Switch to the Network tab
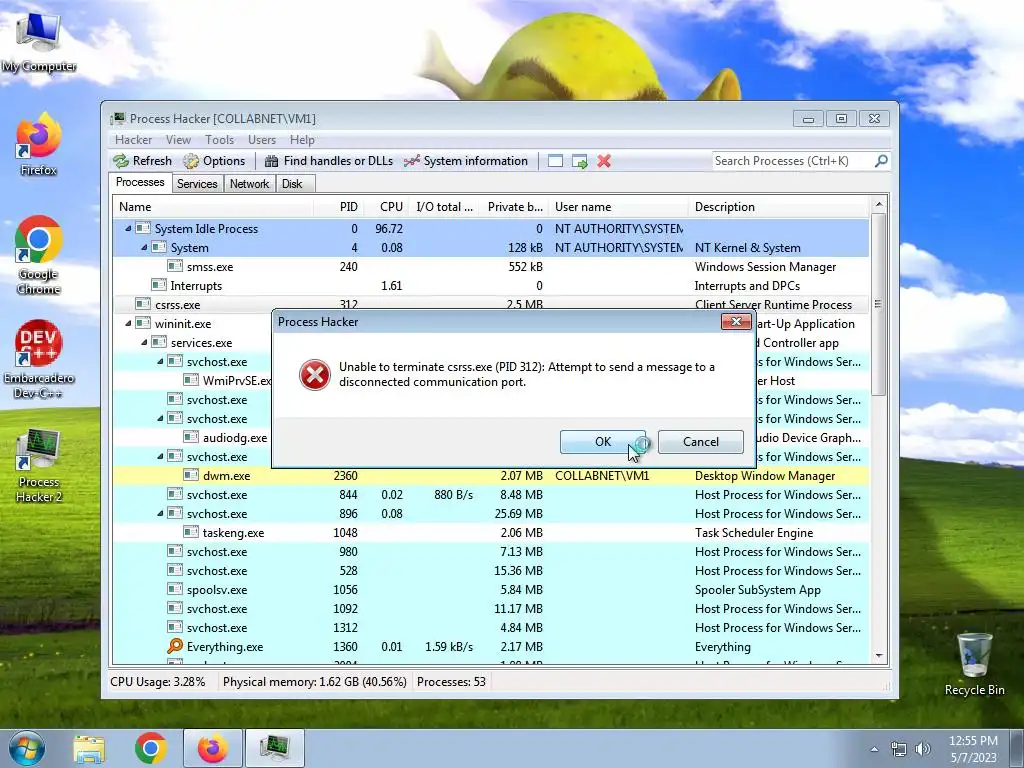This screenshot has width=1024, height=768. click(x=249, y=184)
